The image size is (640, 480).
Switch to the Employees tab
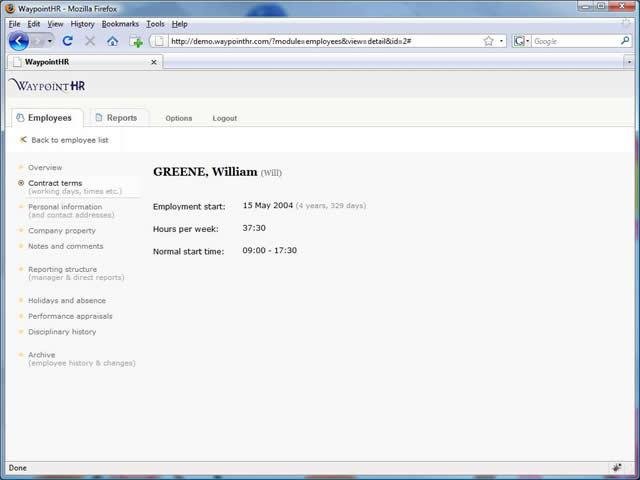tap(47, 118)
